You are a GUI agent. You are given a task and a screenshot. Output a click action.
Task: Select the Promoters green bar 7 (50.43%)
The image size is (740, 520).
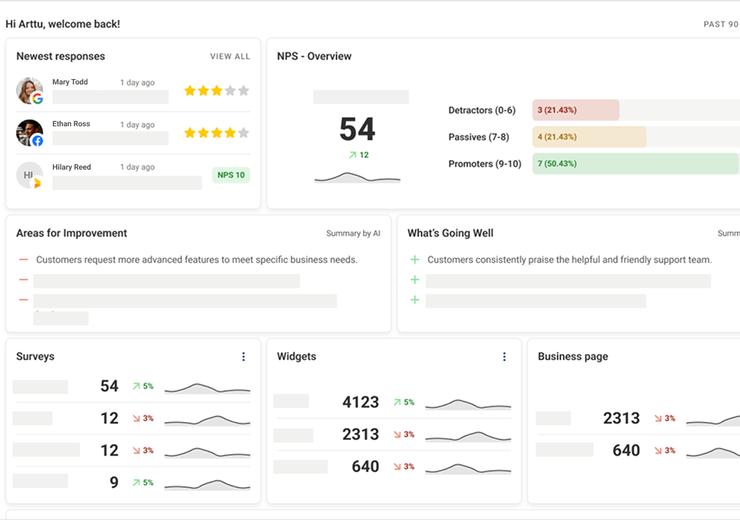[x=634, y=164]
